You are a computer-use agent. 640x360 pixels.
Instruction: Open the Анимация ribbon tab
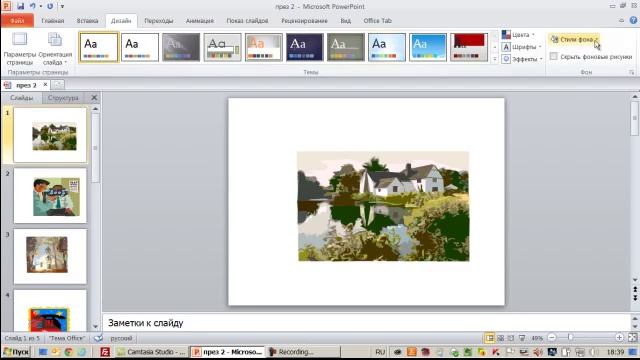(200, 20)
